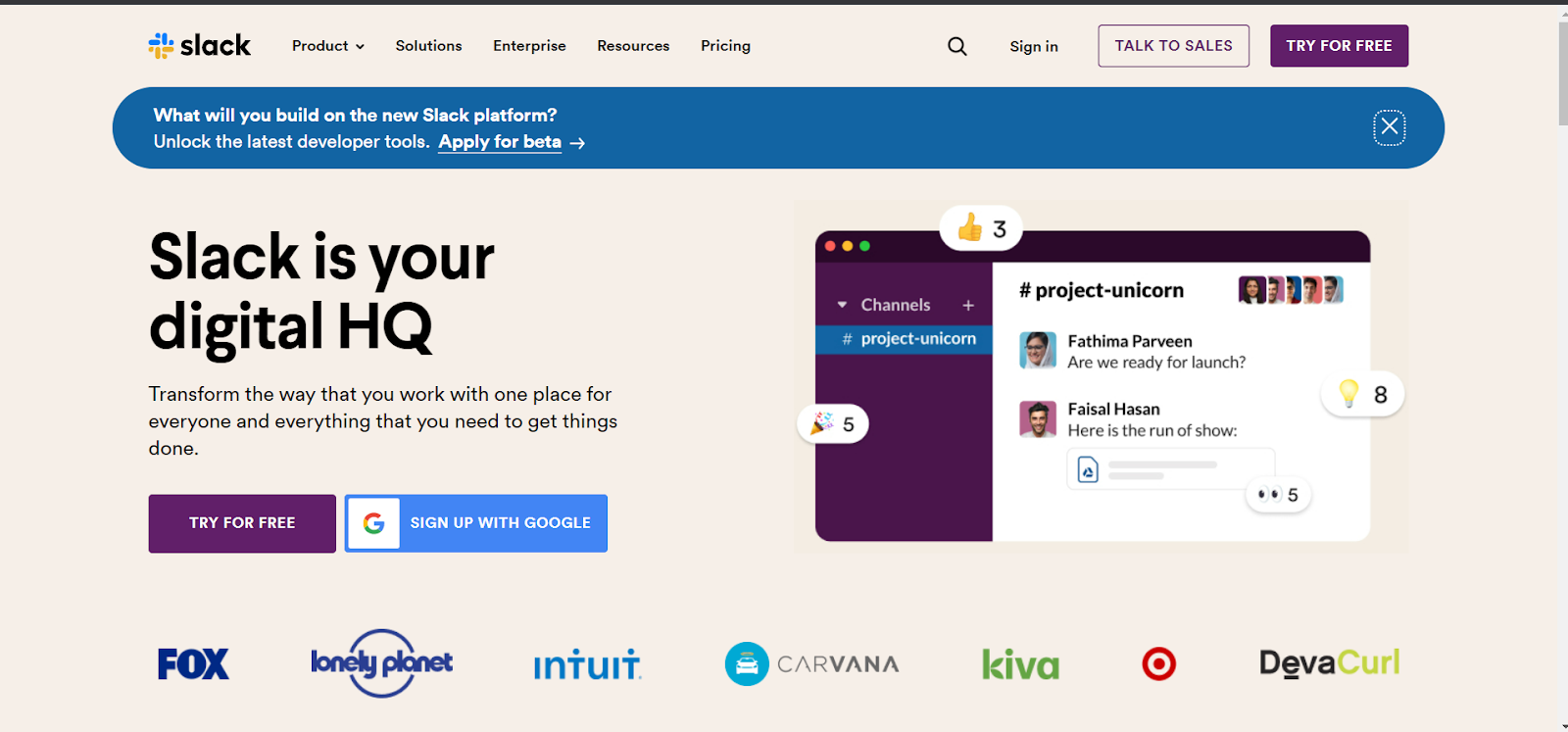Click the member avatars in project-unicorn header

[1291, 290]
